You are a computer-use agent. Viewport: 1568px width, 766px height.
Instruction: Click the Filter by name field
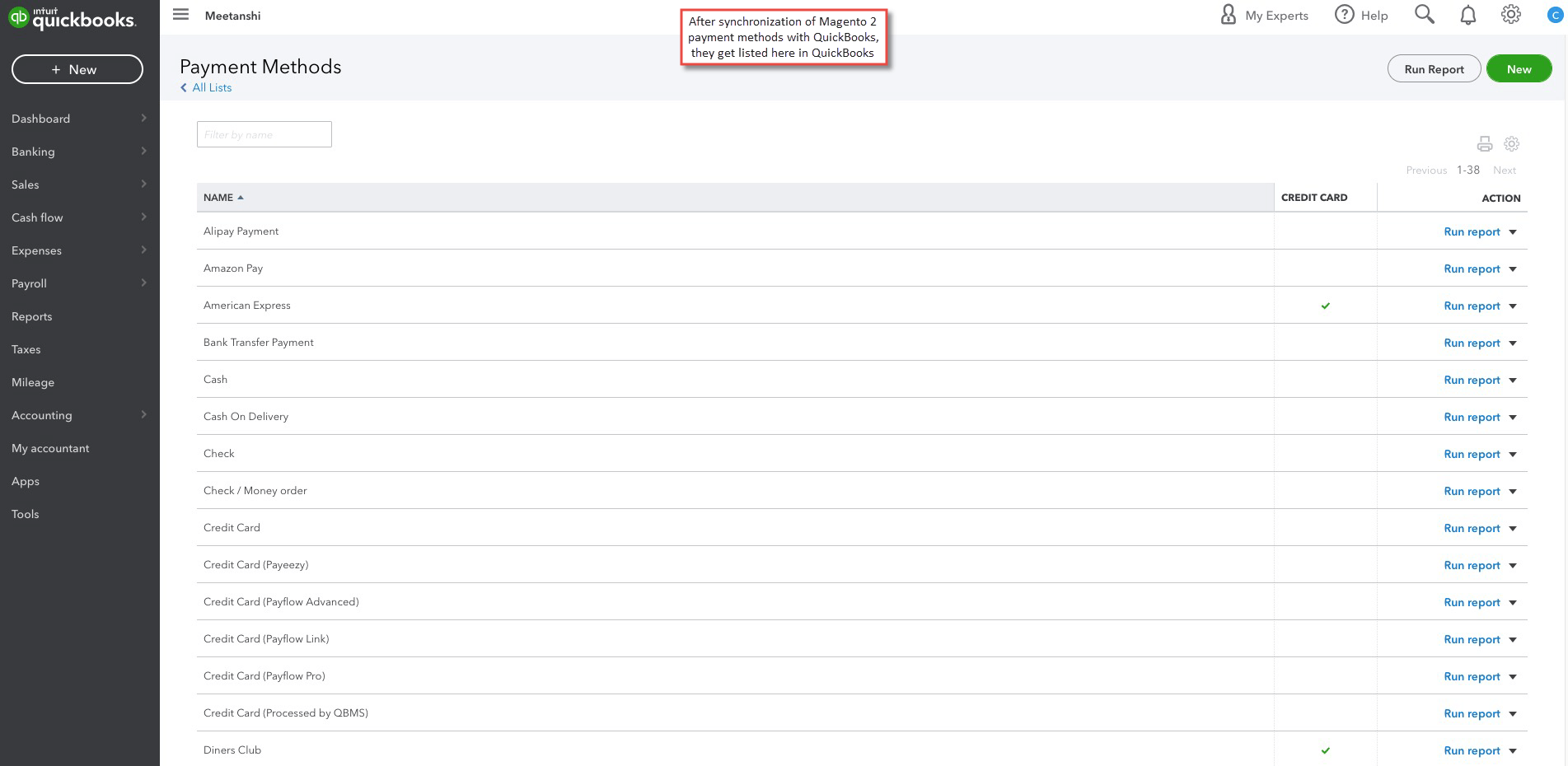[264, 134]
